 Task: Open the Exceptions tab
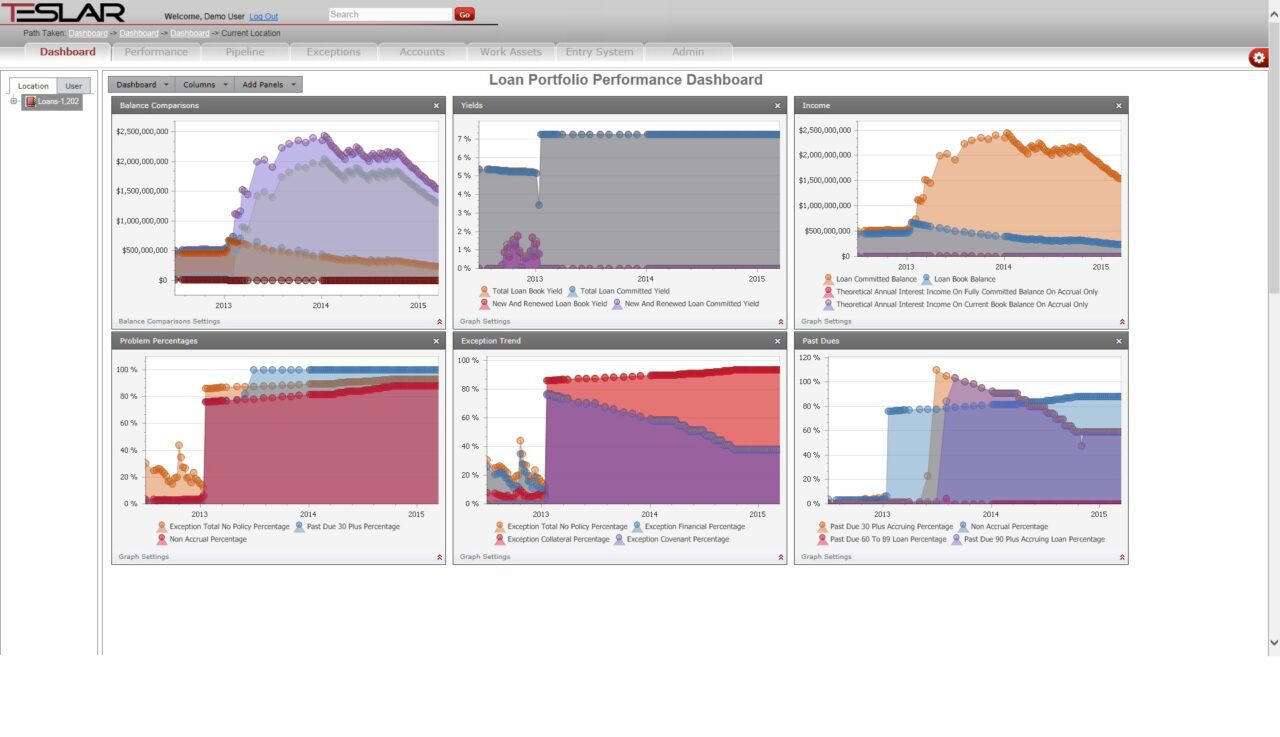(333, 52)
